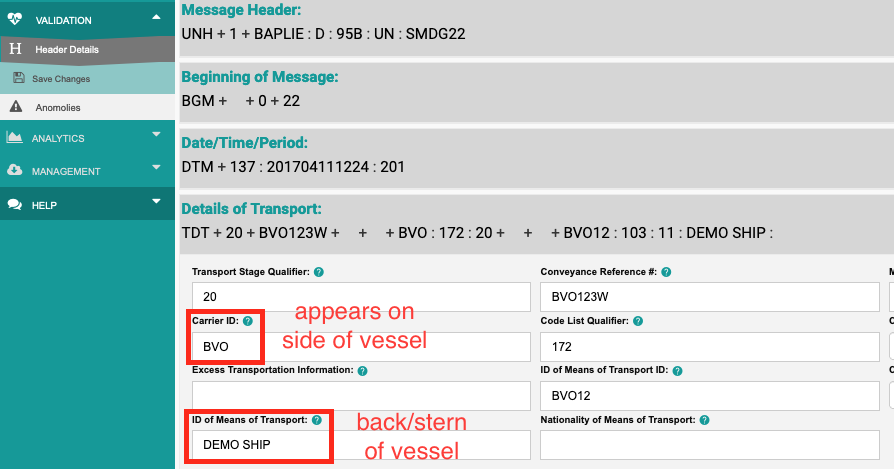Click Save Changes in the sidebar

[x=60, y=78]
